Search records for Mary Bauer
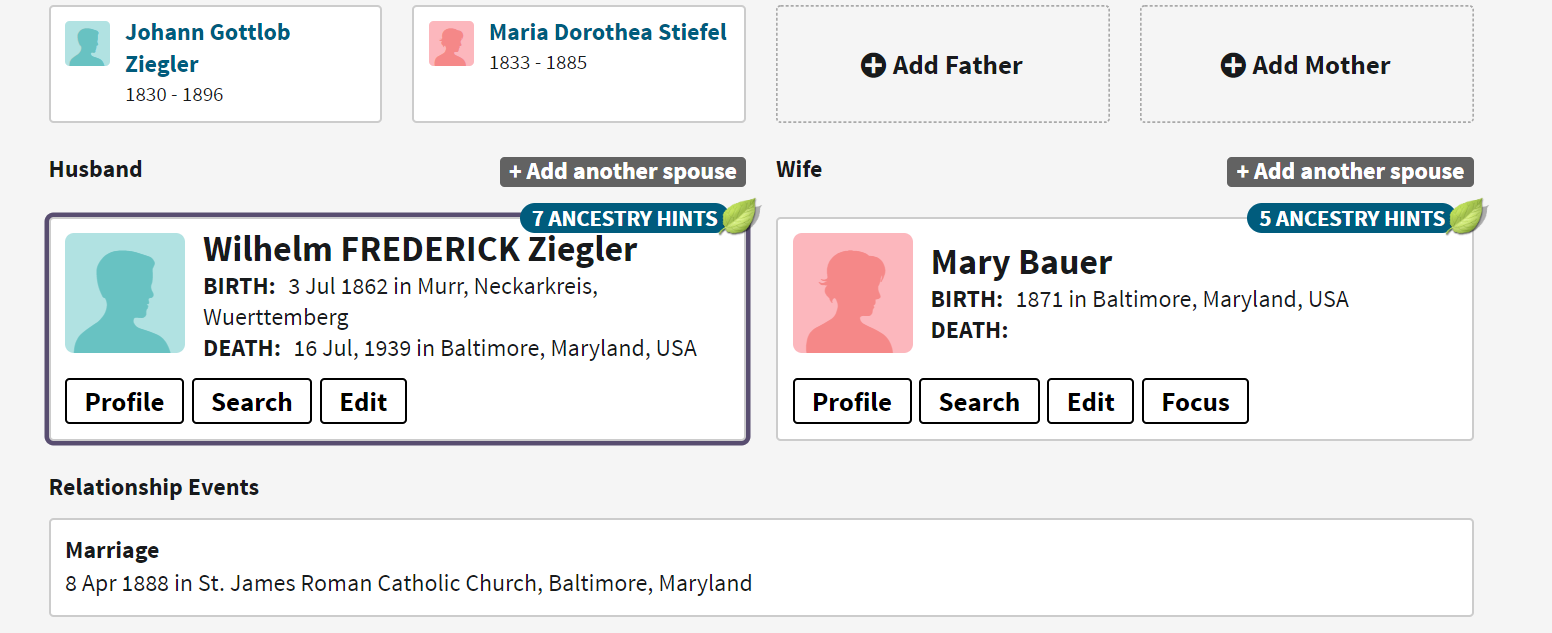The image size is (1552, 633). point(979,401)
